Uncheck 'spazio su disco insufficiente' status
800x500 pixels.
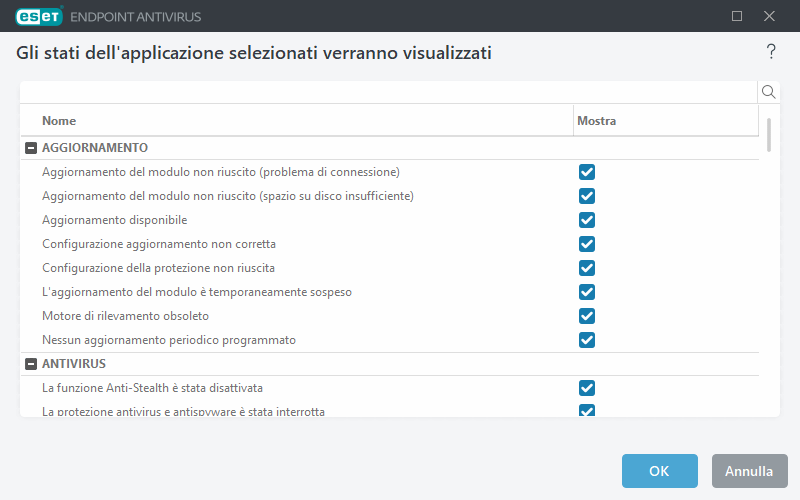coord(587,196)
